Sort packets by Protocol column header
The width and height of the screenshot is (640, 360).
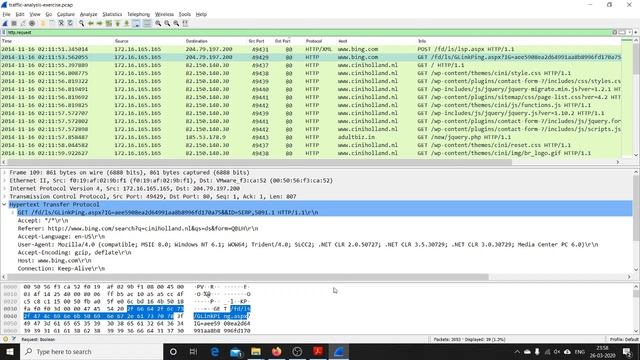(313, 41)
